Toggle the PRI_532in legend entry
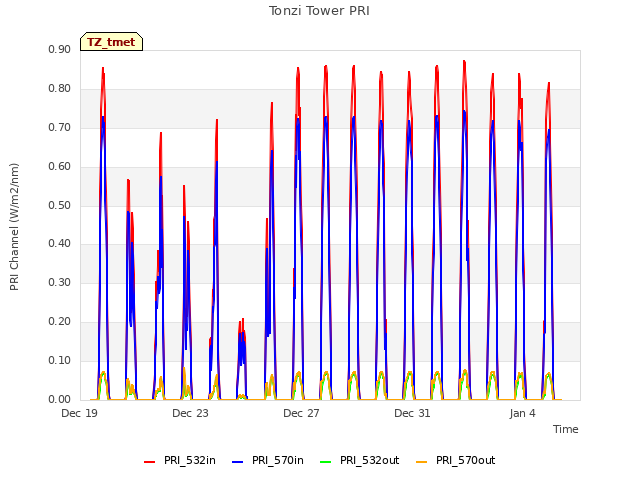Image resolution: width=640 pixels, height=480 pixels. click(180, 460)
